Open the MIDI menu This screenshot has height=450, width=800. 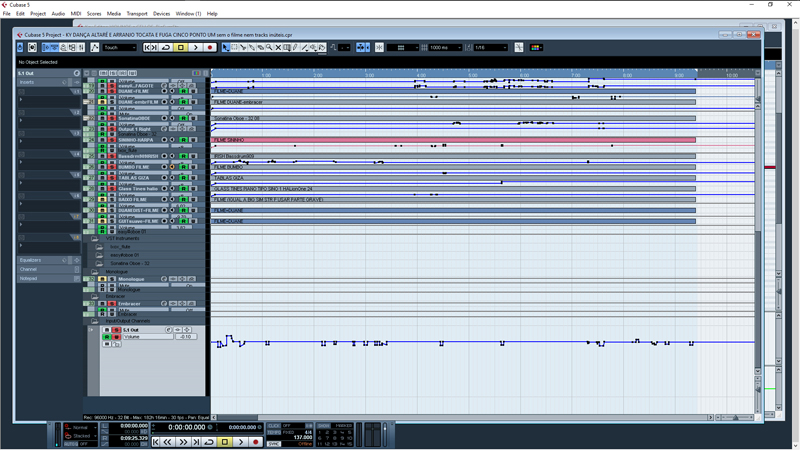click(76, 14)
